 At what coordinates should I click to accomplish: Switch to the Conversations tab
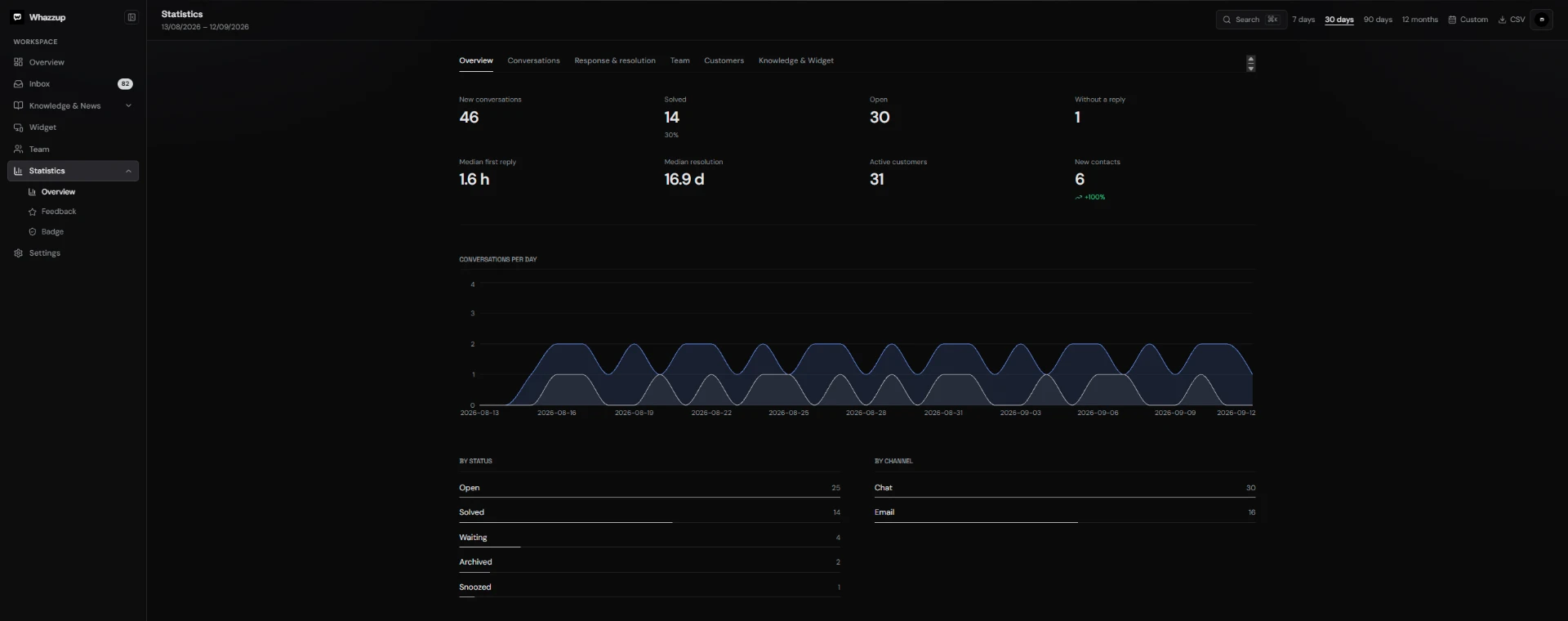[x=533, y=60]
